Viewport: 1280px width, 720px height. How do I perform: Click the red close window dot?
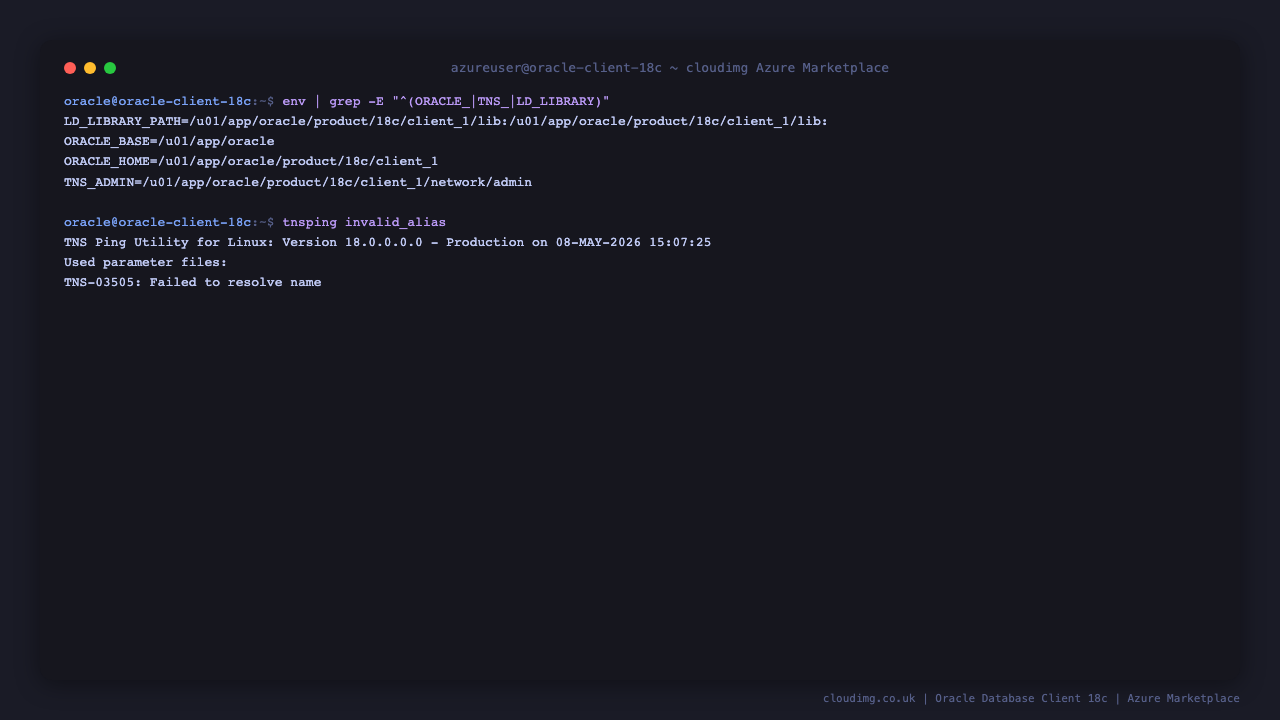point(70,68)
